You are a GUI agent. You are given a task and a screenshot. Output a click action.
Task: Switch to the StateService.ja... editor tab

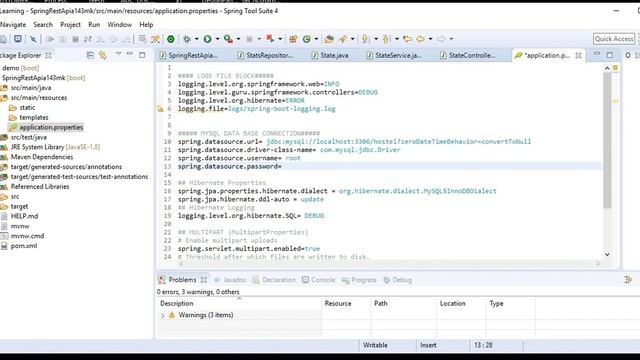click(394, 55)
